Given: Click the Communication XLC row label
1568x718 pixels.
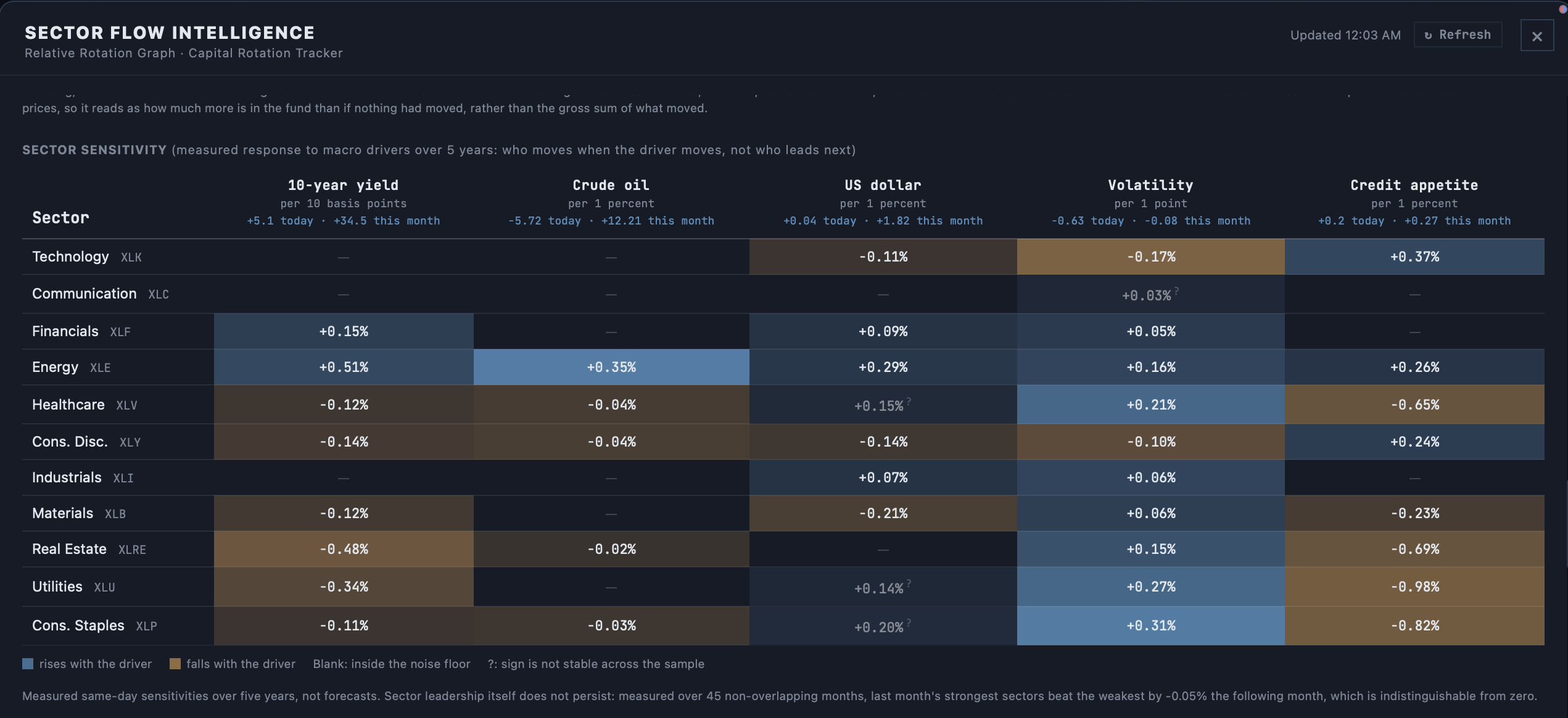Looking at the screenshot, I should (101, 294).
